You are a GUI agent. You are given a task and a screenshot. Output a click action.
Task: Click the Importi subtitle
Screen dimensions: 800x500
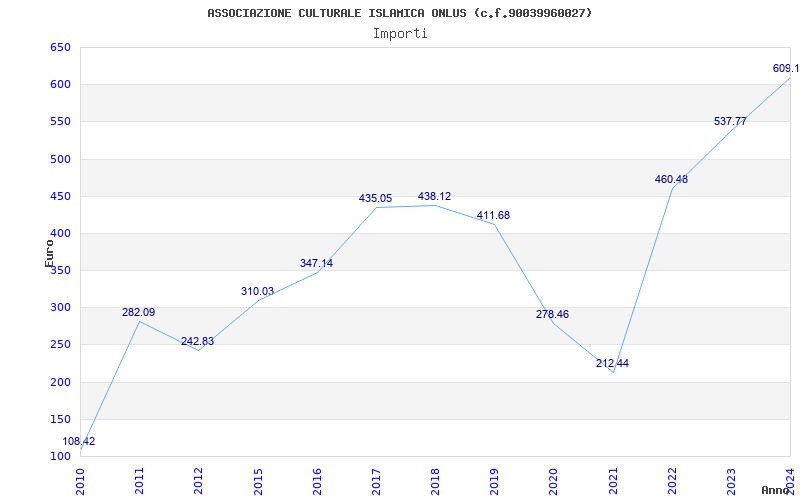[x=400, y=34]
